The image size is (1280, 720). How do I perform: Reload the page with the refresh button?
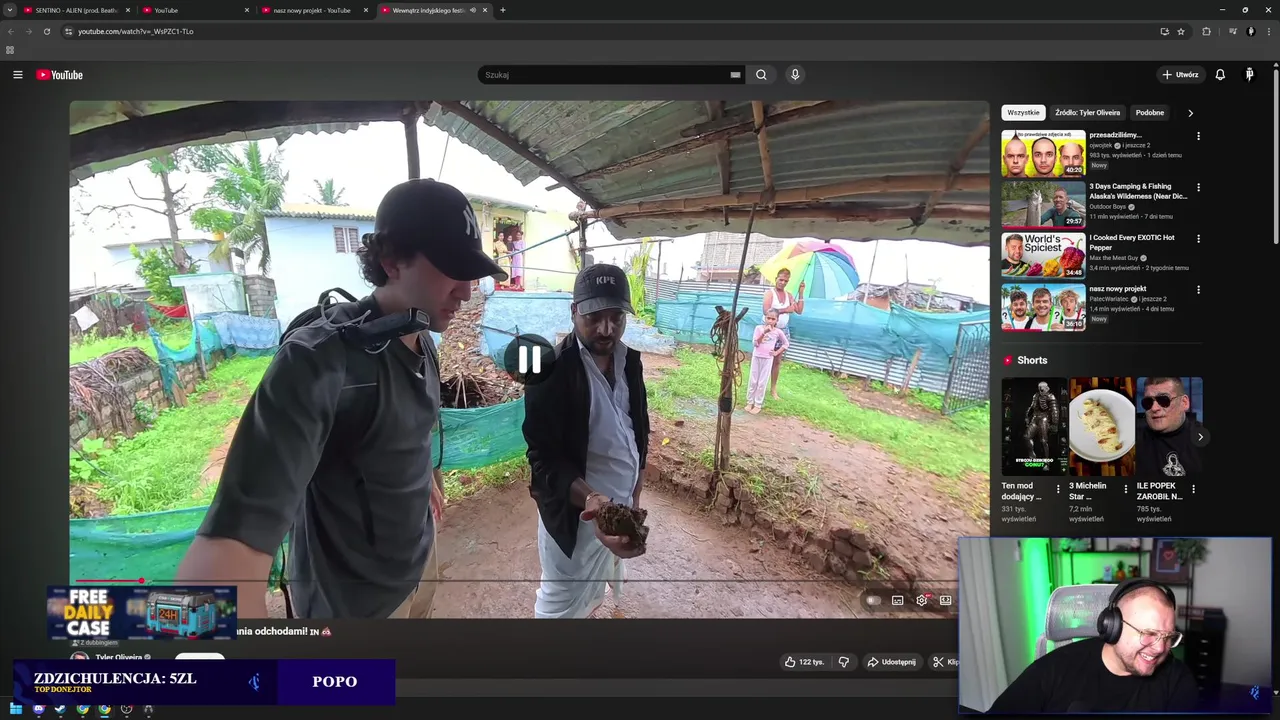[47, 31]
